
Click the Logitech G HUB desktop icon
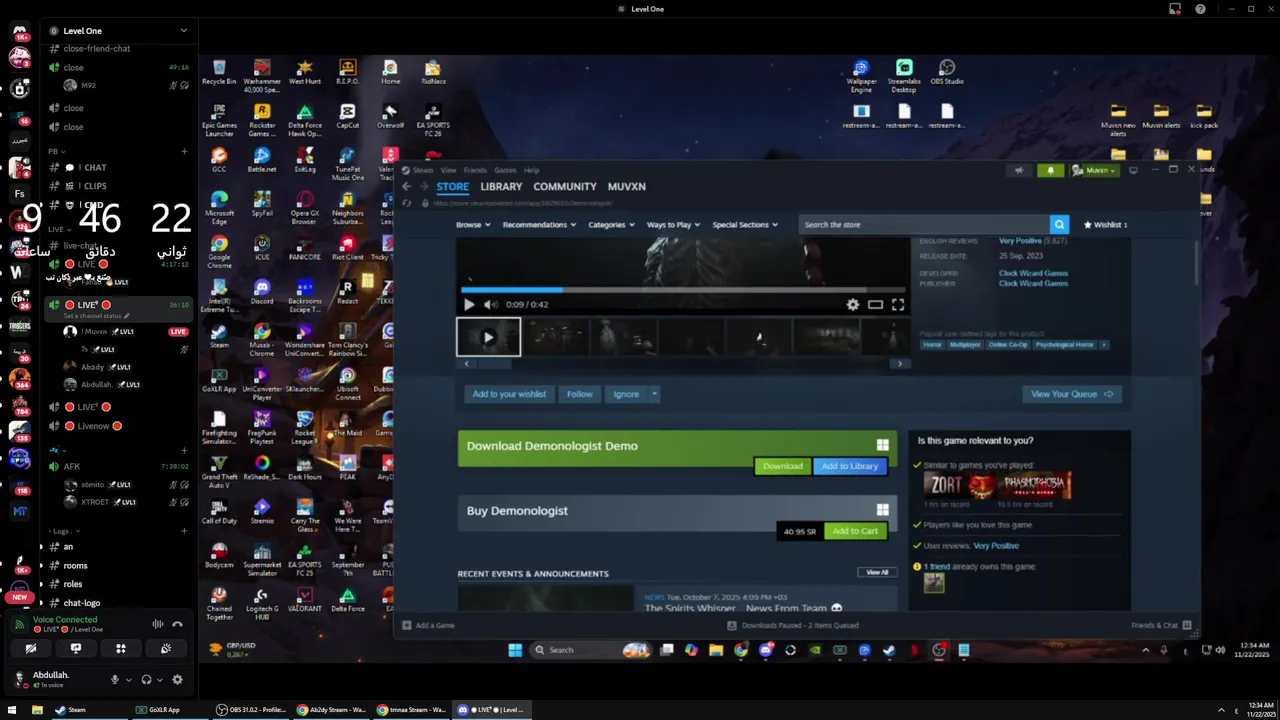[x=262, y=601]
